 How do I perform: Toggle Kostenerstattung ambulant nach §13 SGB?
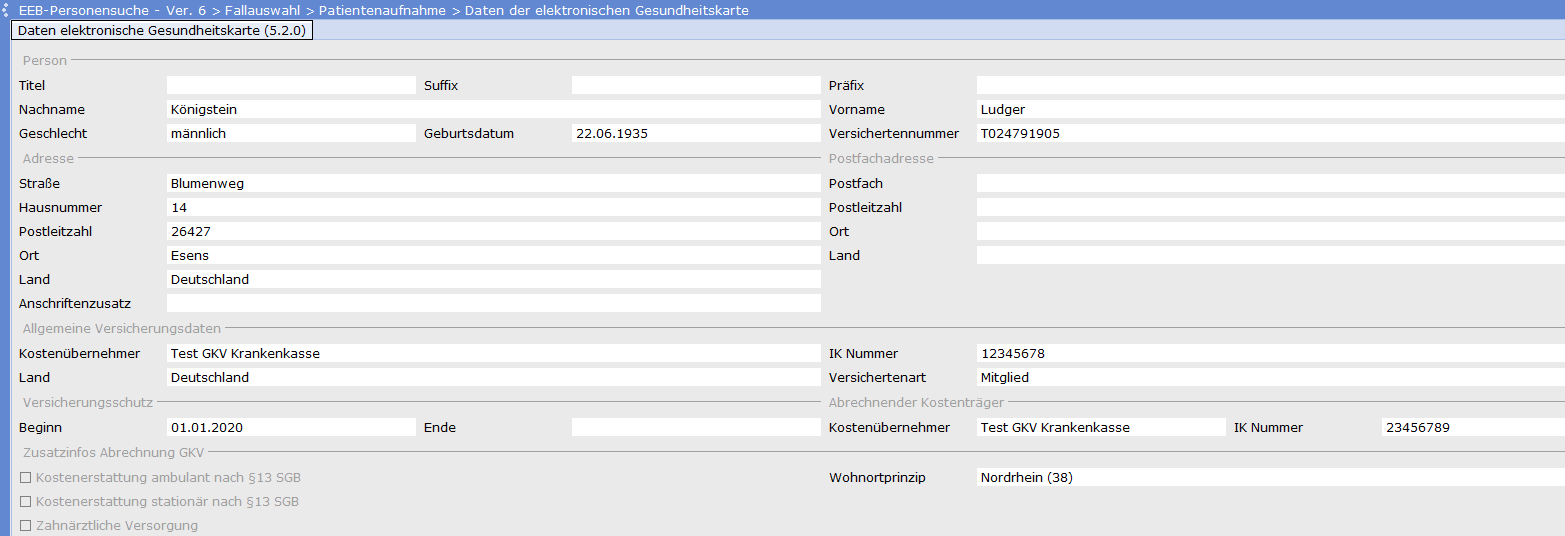click(26, 478)
